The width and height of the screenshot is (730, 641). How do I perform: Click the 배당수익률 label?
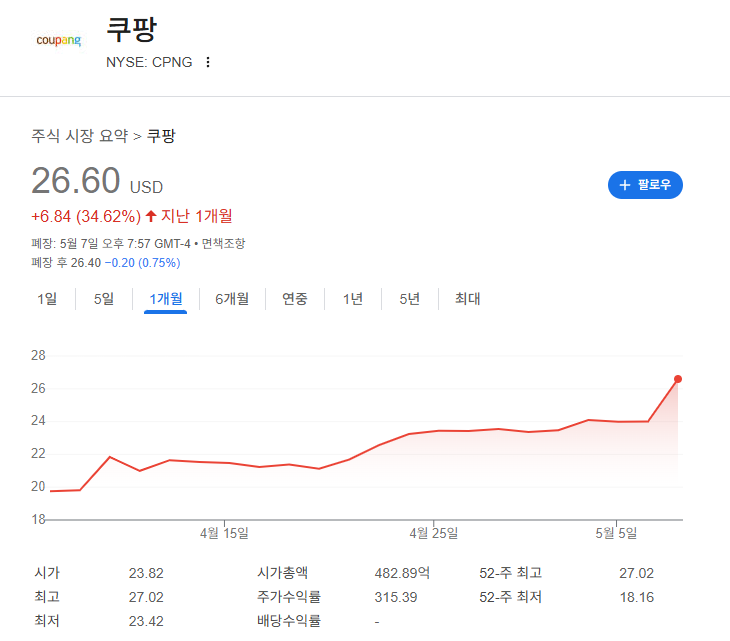click(x=289, y=621)
